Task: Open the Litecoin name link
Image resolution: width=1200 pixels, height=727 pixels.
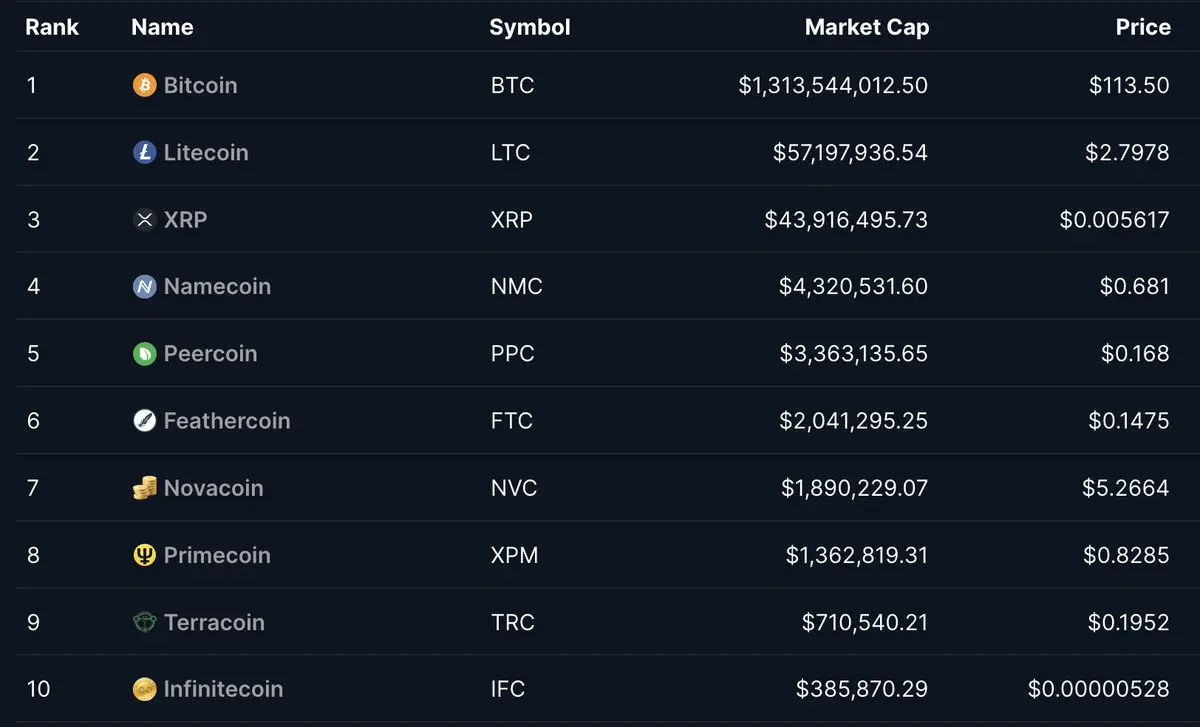Action: click(x=206, y=152)
